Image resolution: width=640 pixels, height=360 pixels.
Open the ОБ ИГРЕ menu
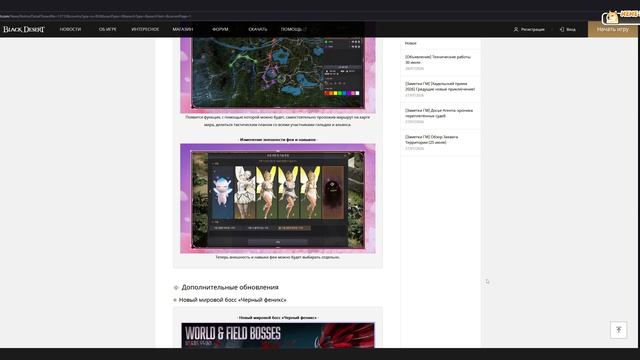(108, 29)
